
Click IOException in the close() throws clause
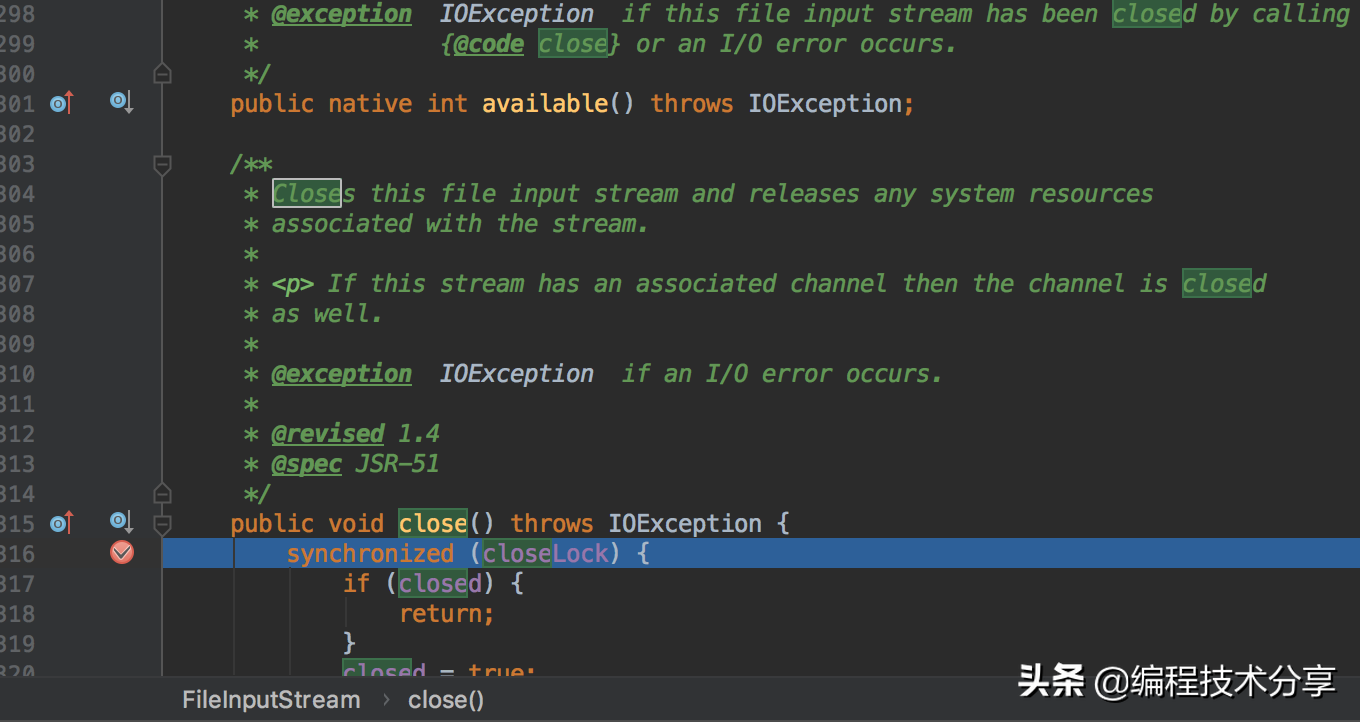(685, 524)
